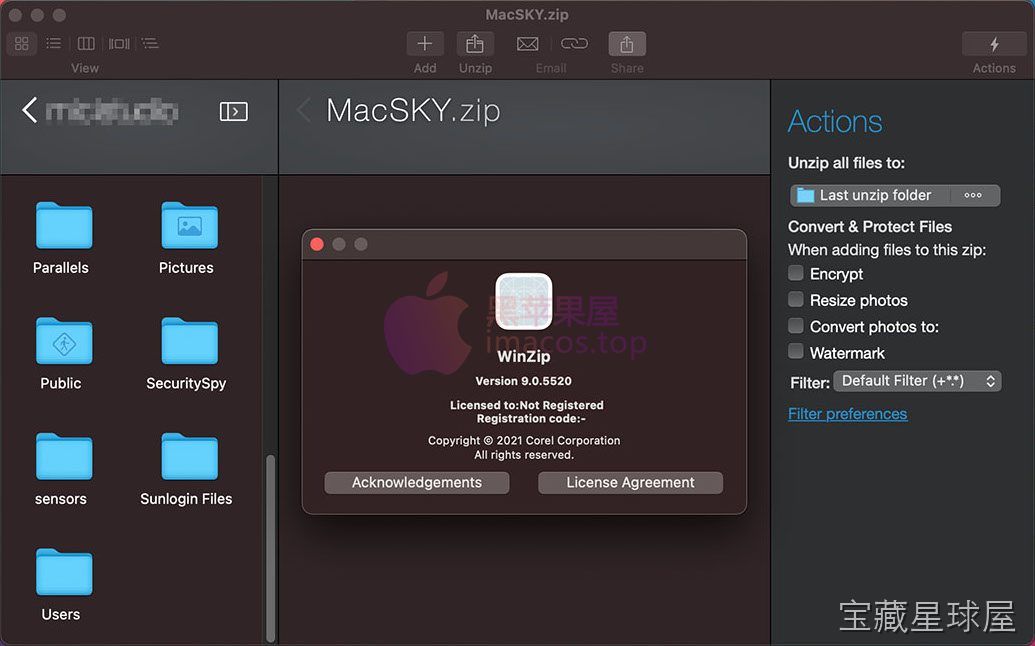Viewport: 1035px width, 646px height.
Task: Click the Copyright 2021 Corel Corporation text
Action: pos(524,440)
